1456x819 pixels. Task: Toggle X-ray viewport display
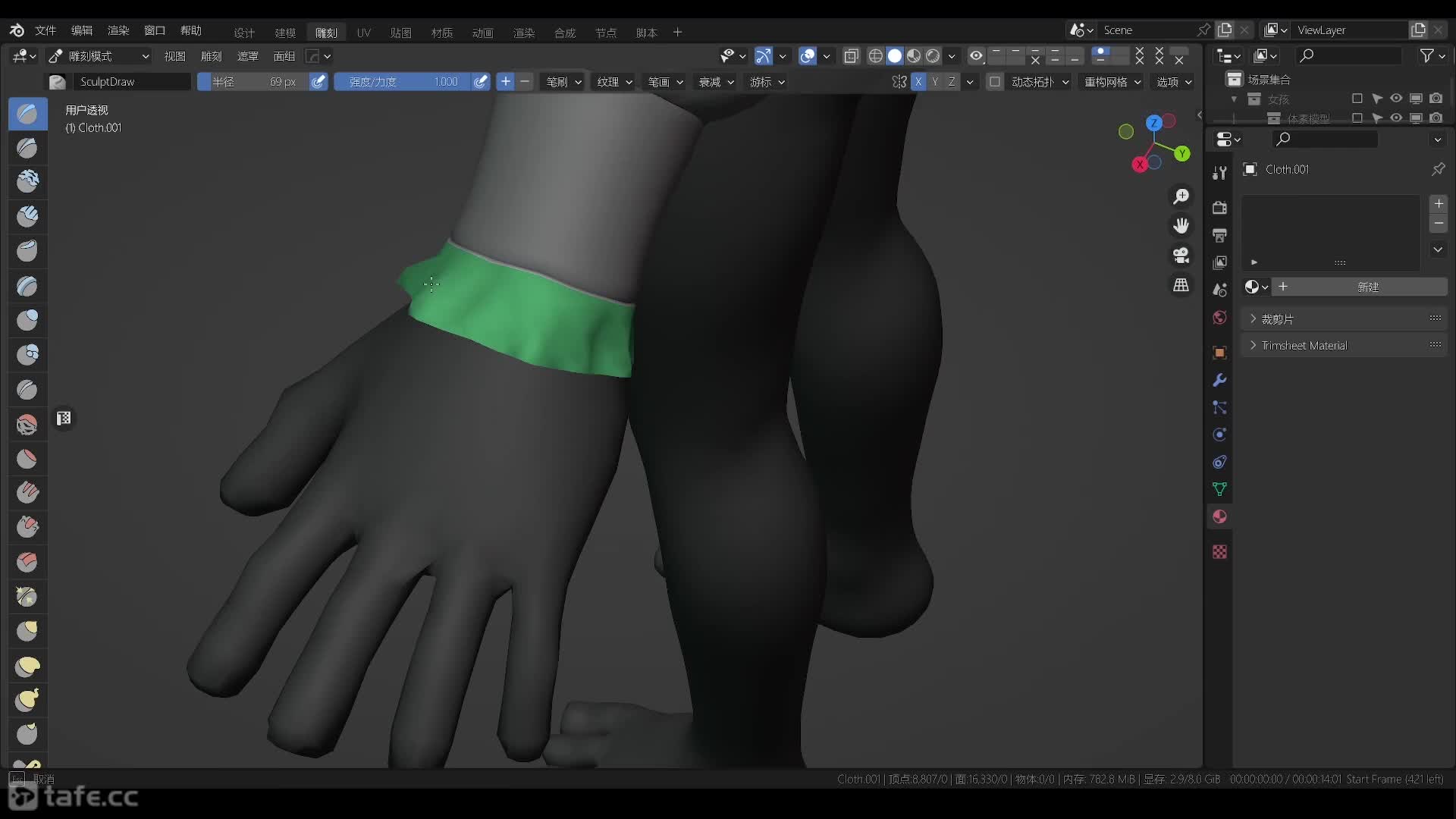tap(851, 56)
